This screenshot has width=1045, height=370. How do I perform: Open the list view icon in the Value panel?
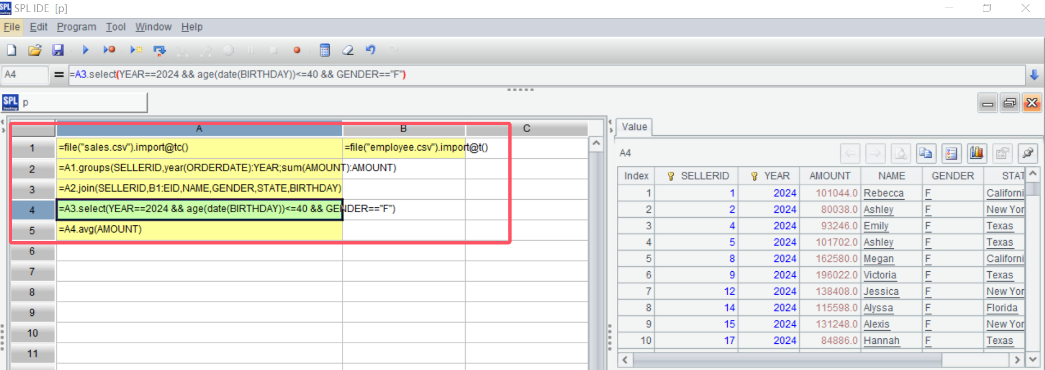[951, 153]
